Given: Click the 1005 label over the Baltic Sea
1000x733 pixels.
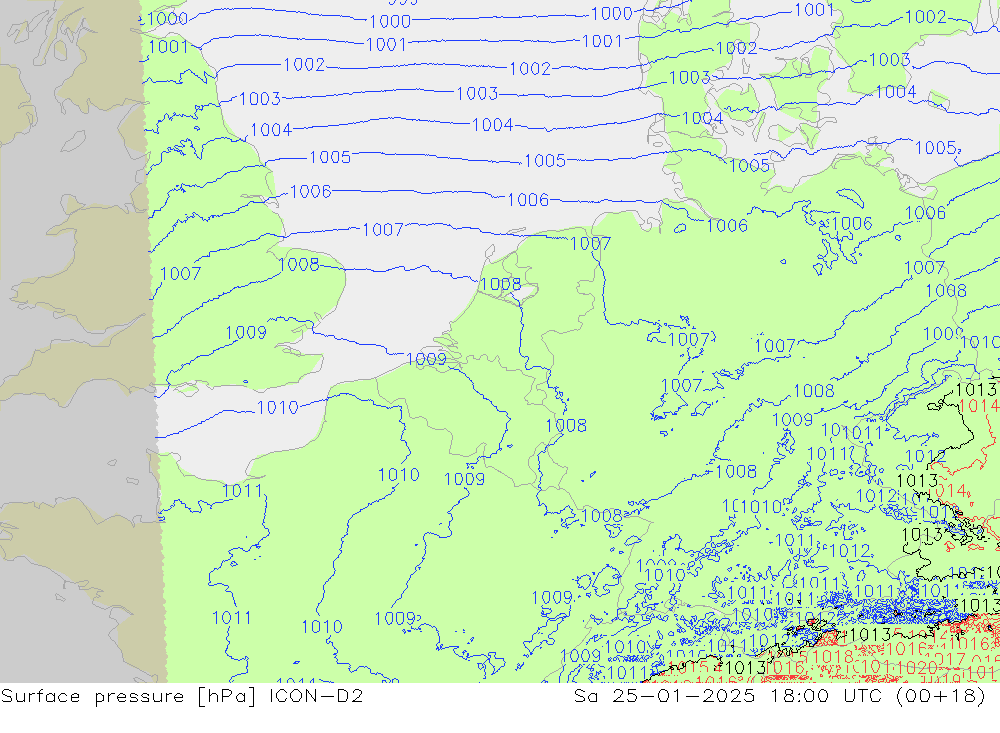Looking at the screenshot, I should [x=936, y=148].
